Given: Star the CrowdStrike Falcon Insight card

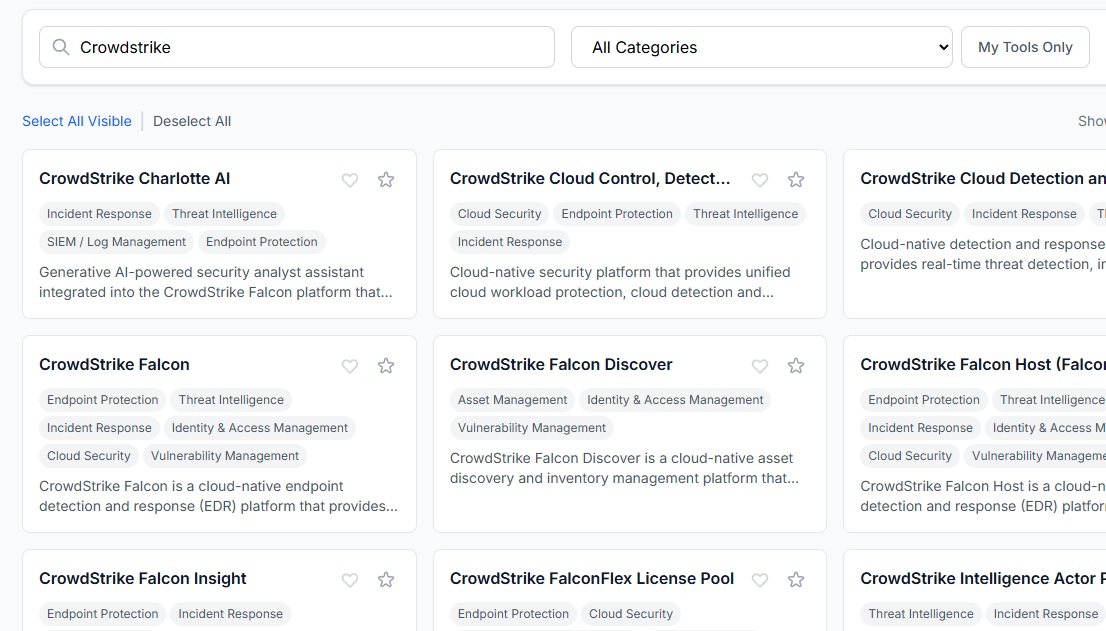Looking at the screenshot, I should tap(386, 580).
